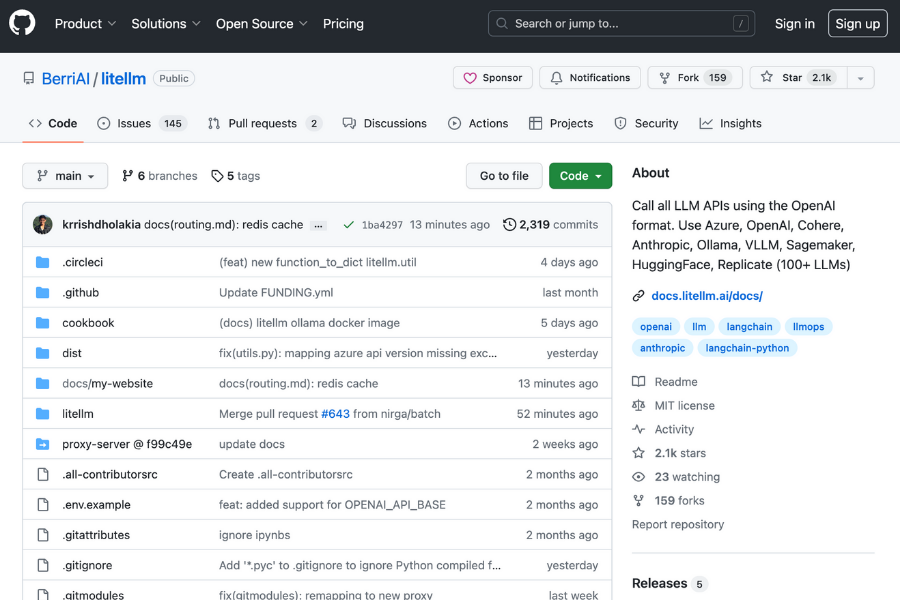900x600 pixels.
Task: Expand the green Code dropdown
Action: [580, 175]
